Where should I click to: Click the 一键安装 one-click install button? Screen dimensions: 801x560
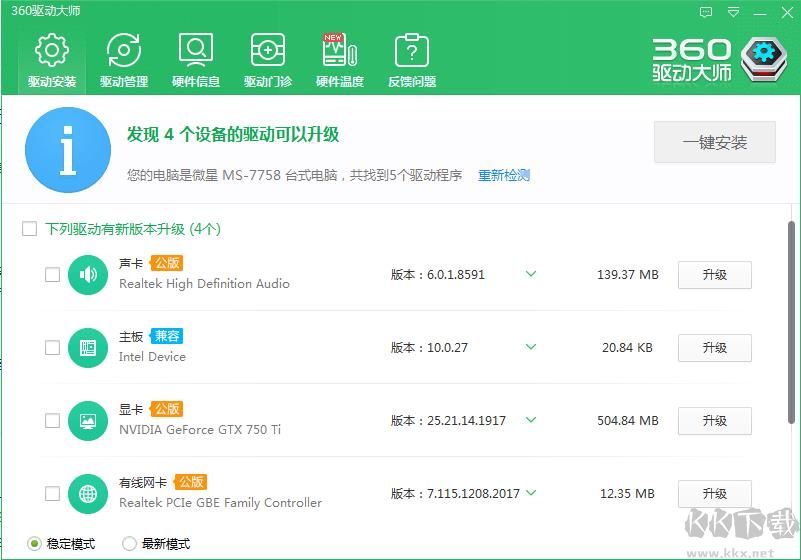(x=715, y=142)
